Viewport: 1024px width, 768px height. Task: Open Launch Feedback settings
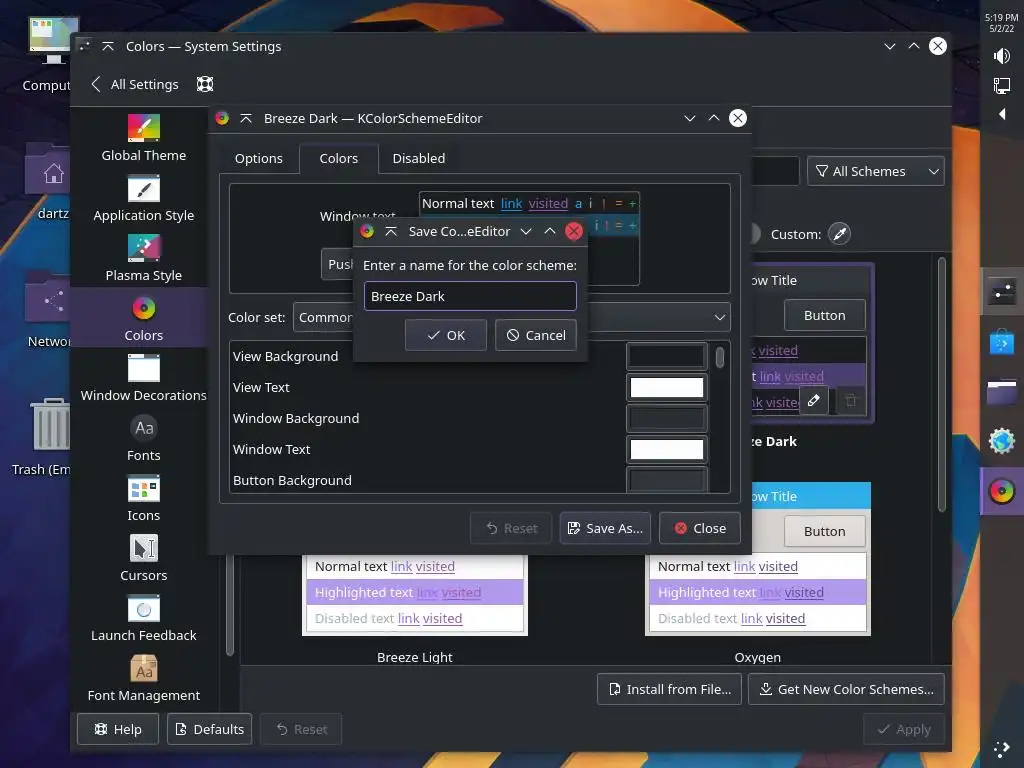(144, 618)
